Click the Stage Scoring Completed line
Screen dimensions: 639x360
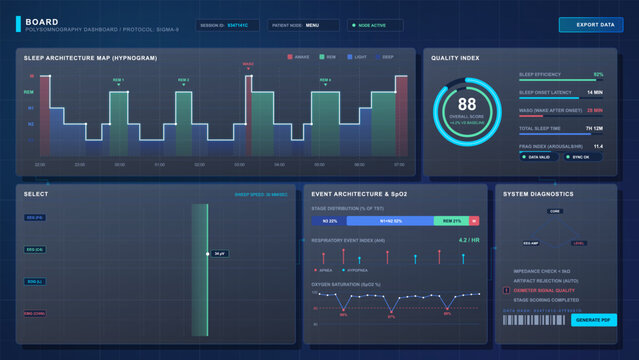(x=546, y=300)
